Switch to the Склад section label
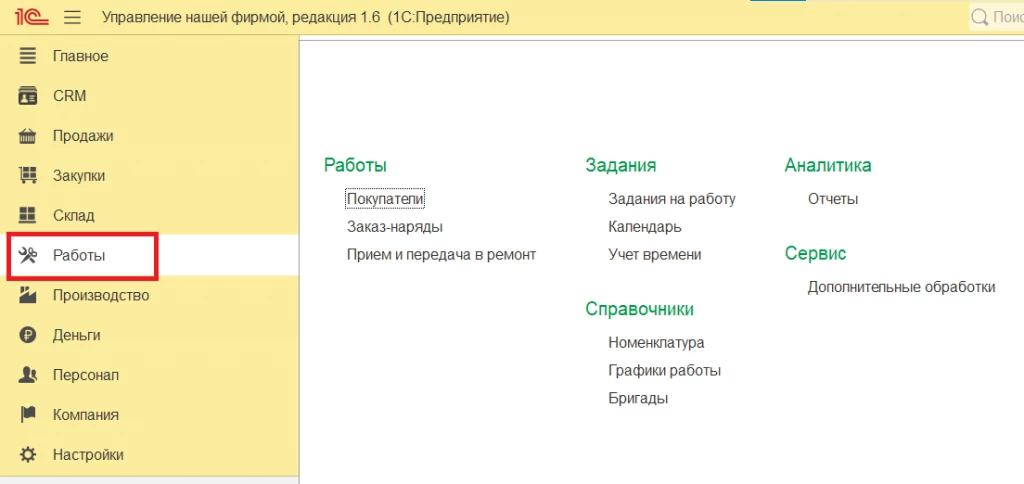Screen dimensions: 1024x484 coord(74,215)
